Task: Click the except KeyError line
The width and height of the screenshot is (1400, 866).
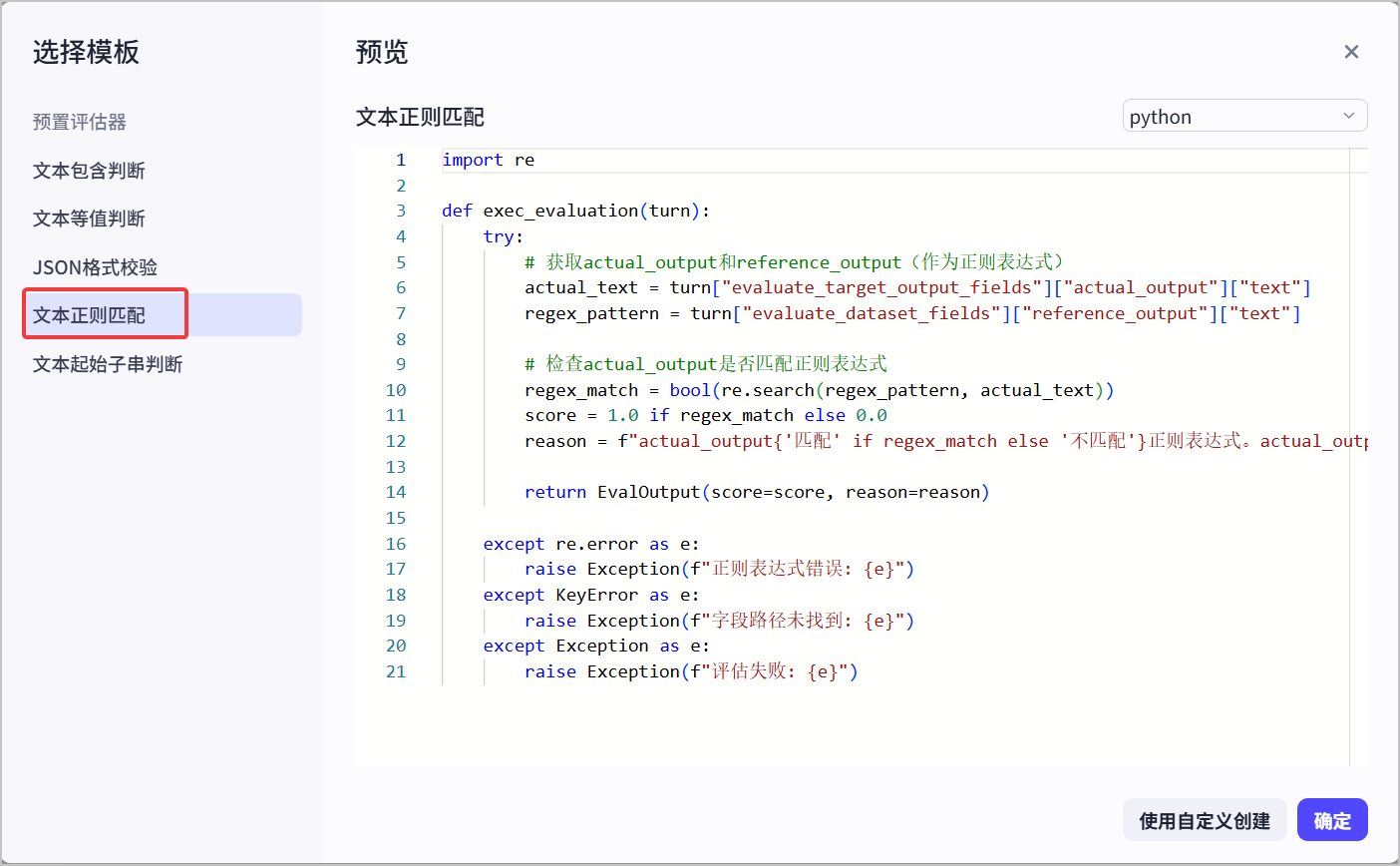Action: pyautogui.click(x=591, y=595)
